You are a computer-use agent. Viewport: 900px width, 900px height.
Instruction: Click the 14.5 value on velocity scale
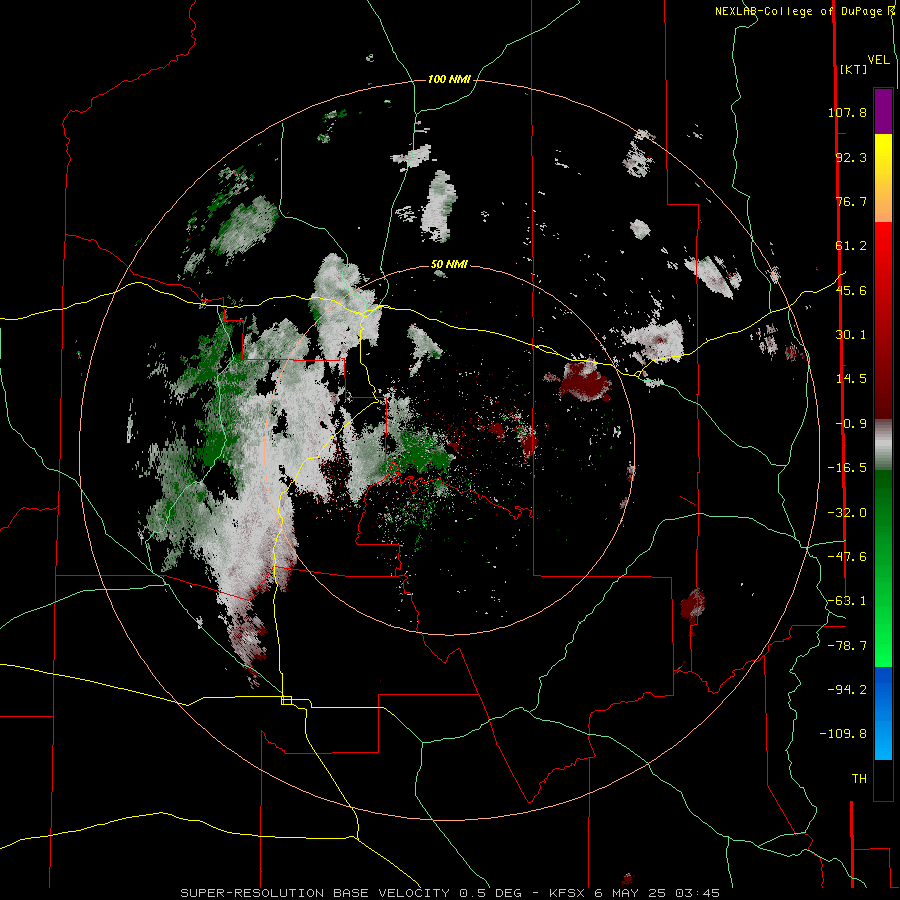851,379
